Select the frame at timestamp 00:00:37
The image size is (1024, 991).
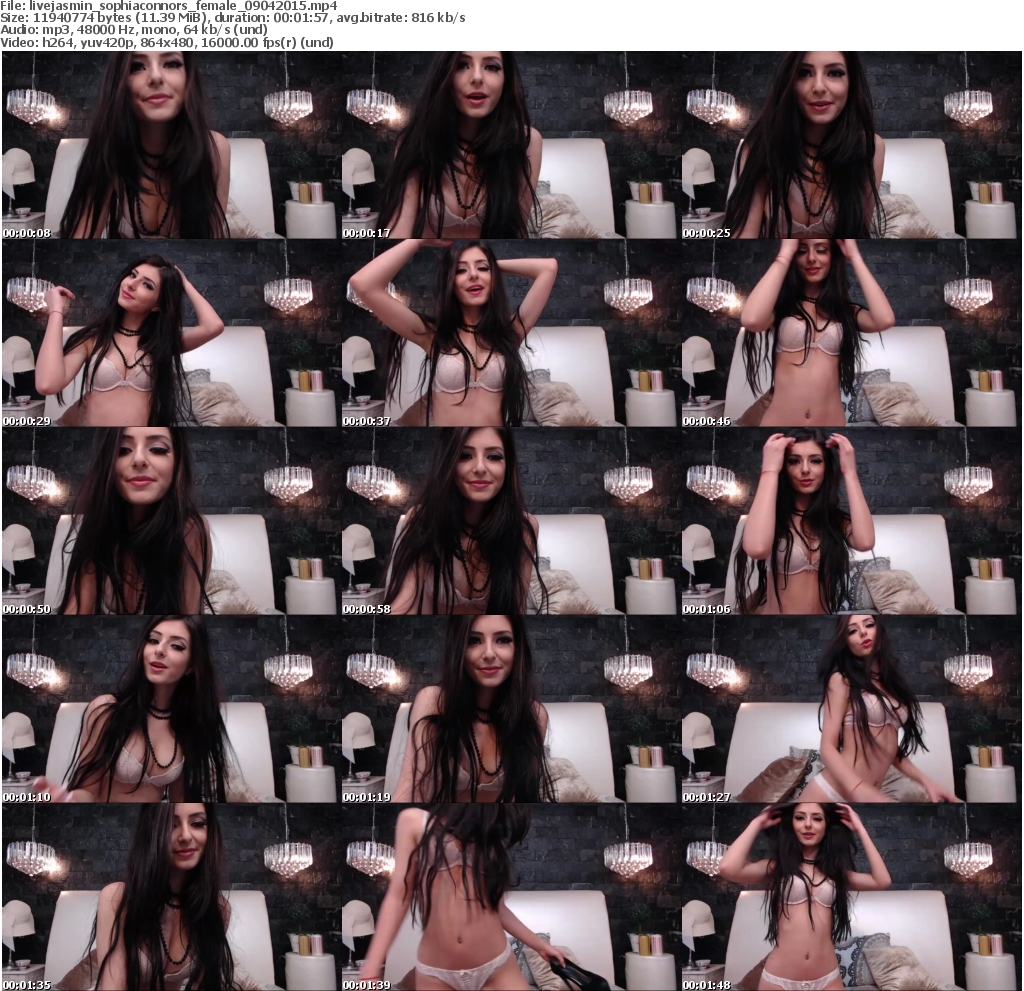511,333
